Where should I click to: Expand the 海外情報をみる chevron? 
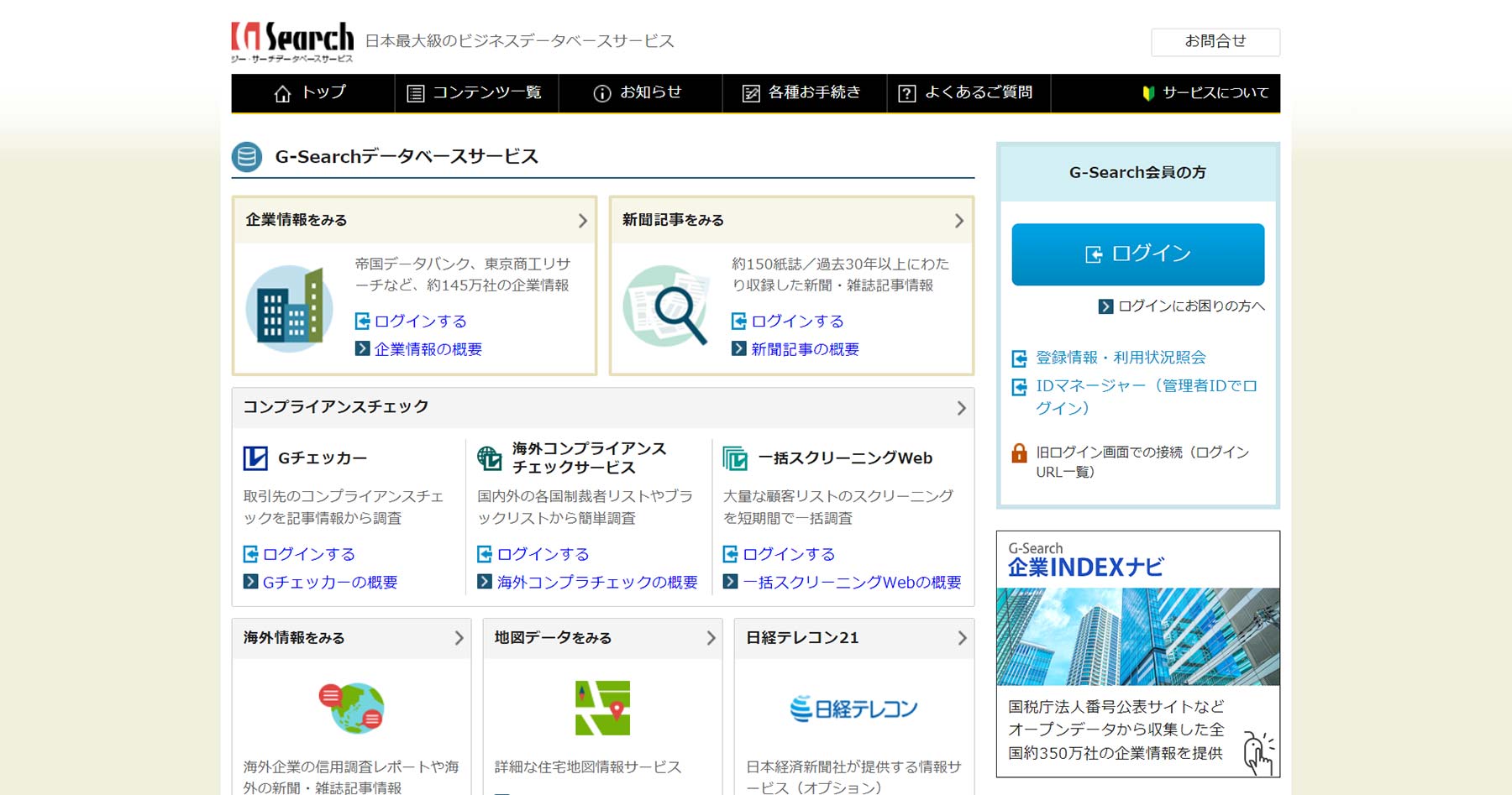459,638
